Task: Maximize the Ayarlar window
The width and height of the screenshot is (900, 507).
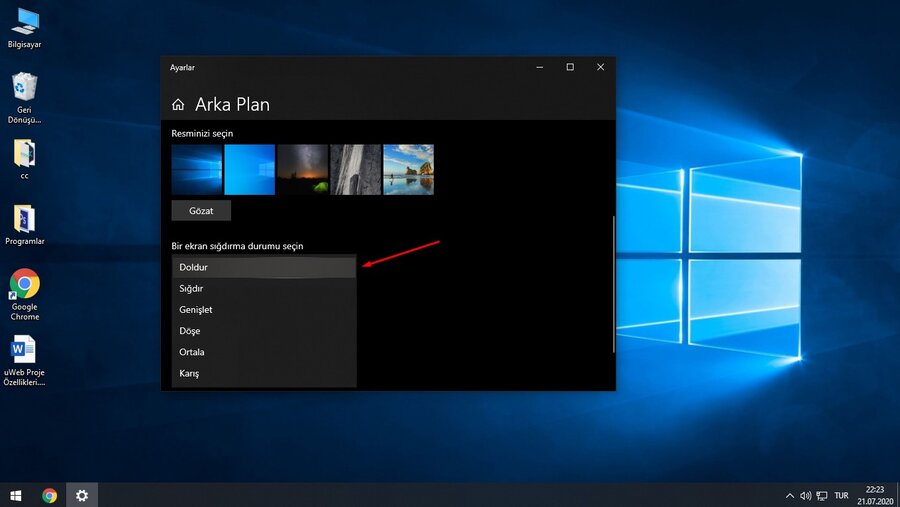Action: point(570,67)
